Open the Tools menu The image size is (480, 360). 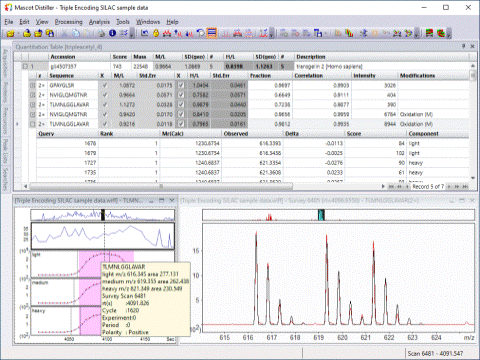[x=123, y=22]
